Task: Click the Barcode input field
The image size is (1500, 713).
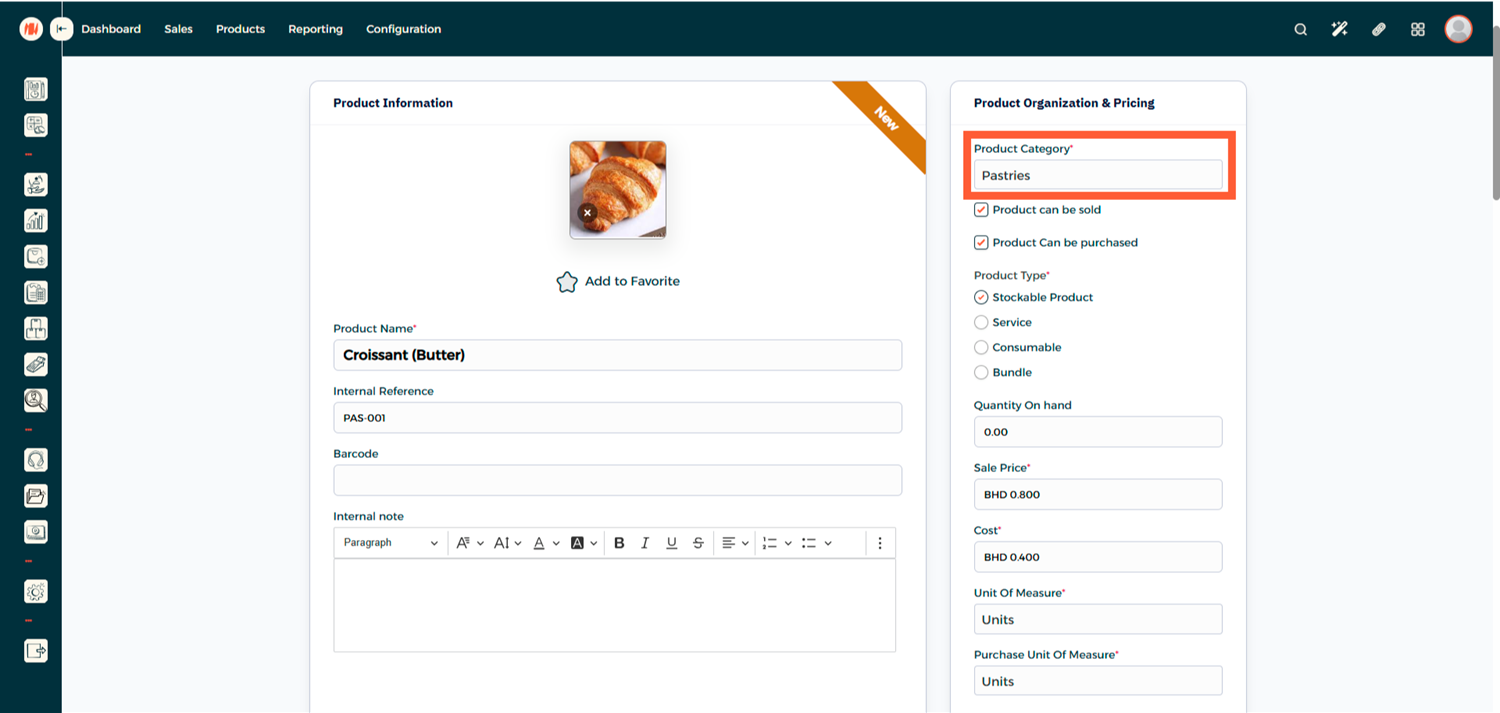Action: coord(617,480)
